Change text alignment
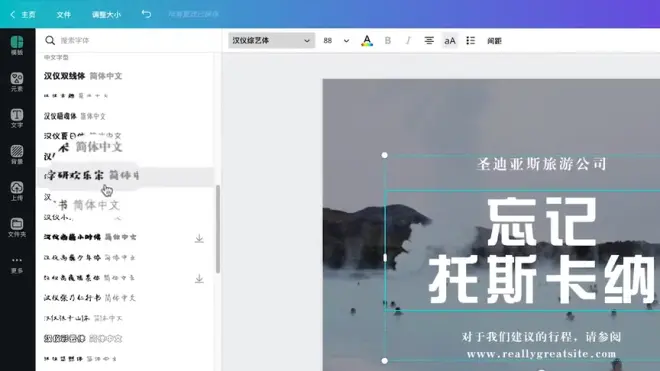The height and width of the screenshot is (371, 660). (x=429, y=41)
